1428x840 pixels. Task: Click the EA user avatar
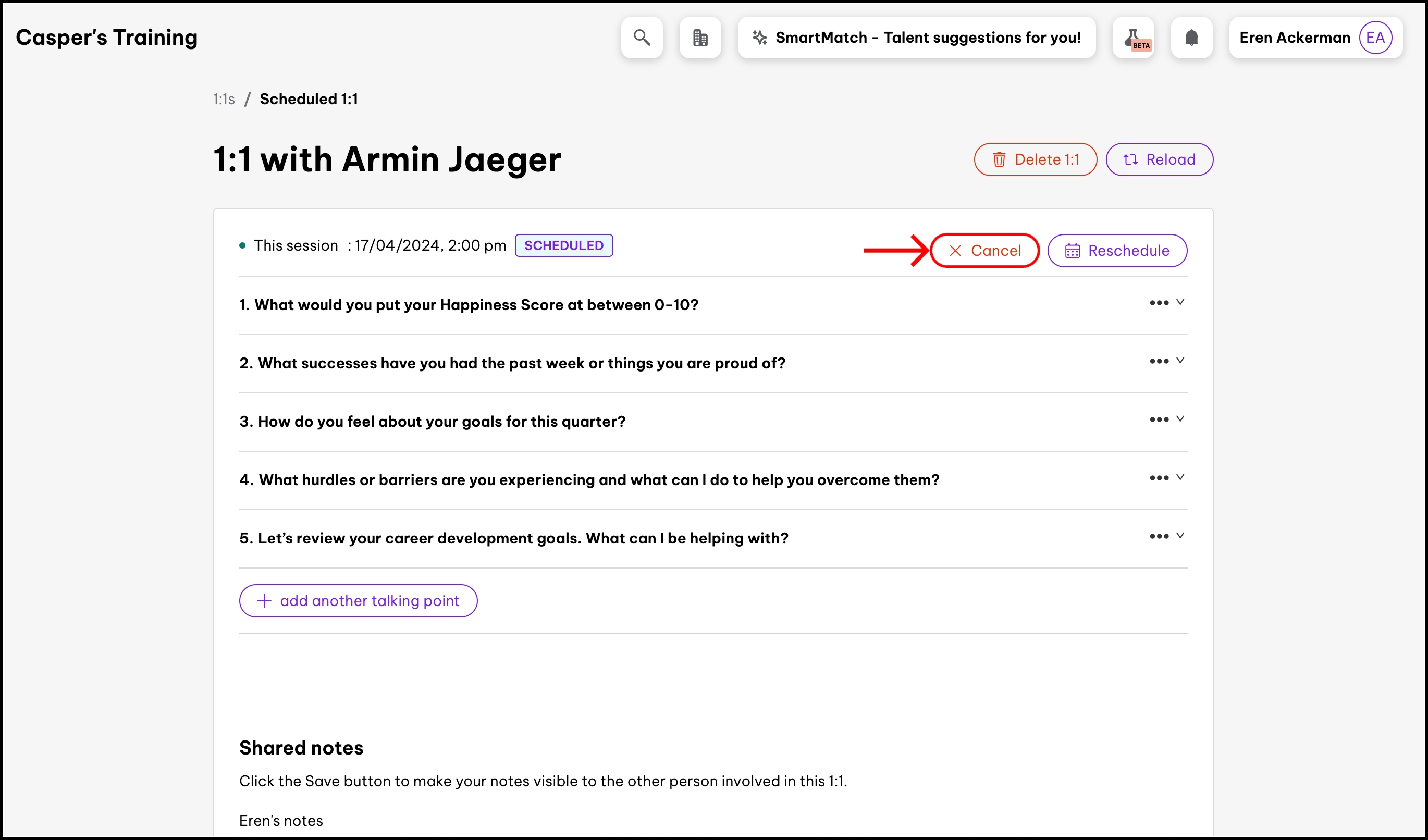(1375, 38)
